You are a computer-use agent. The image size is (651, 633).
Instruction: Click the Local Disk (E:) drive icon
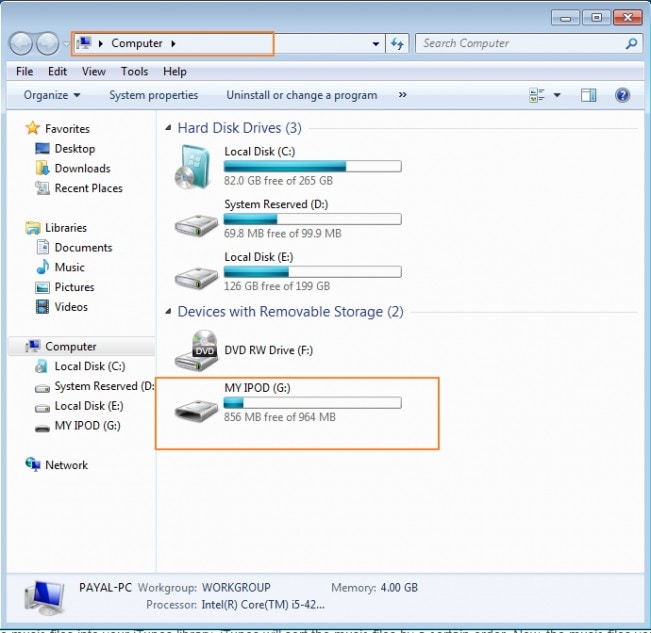pos(196,278)
